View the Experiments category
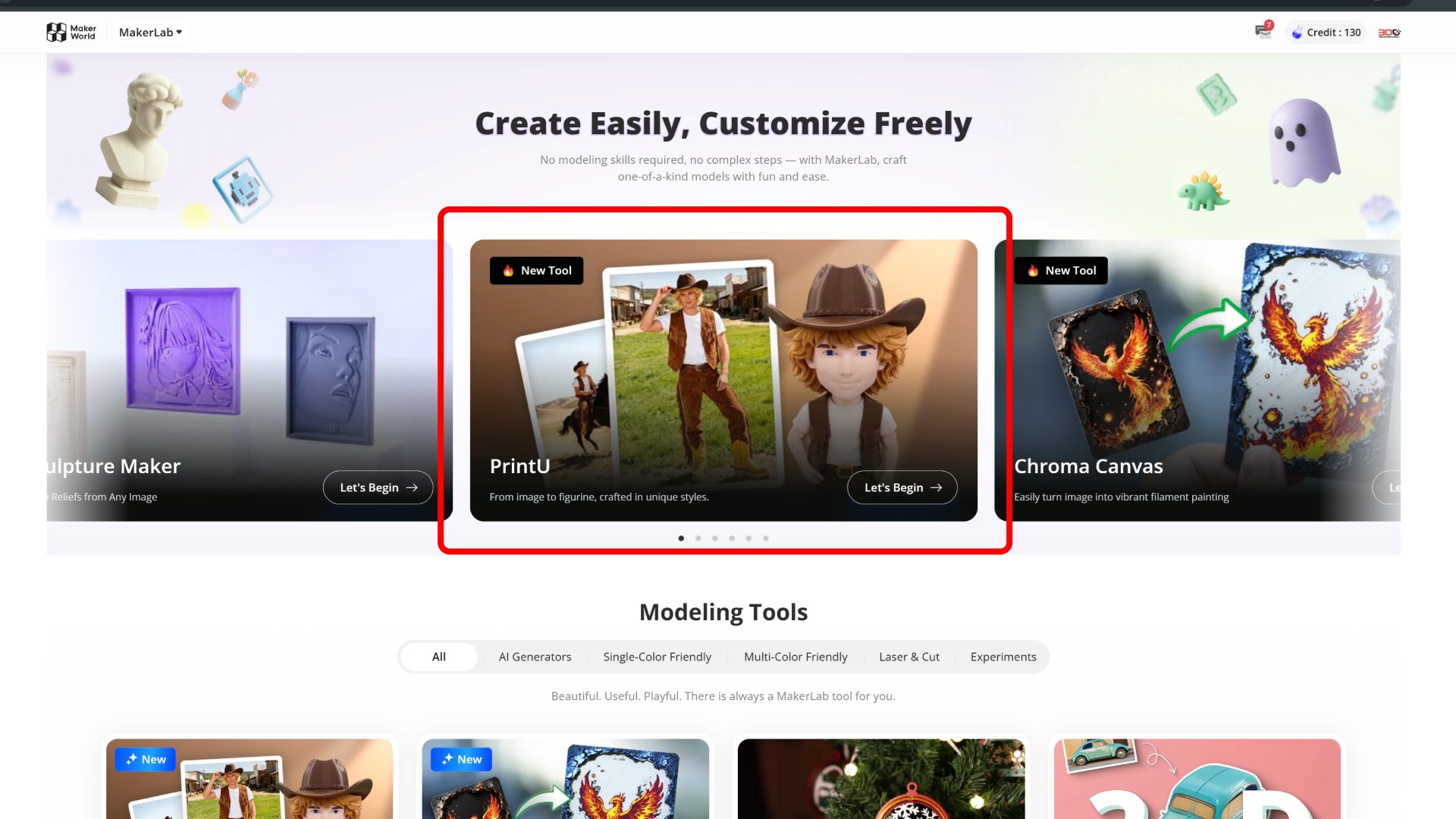Viewport: 1456px width, 819px height. (x=1003, y=657)
